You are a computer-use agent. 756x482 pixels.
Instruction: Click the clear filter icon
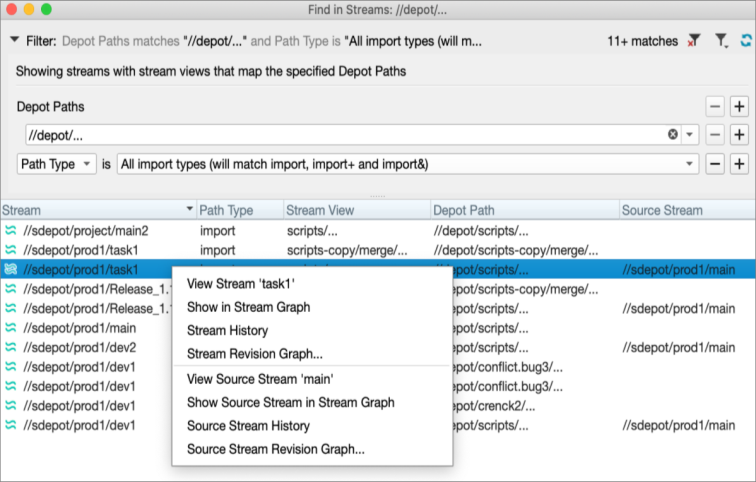(x=694, y=41)
